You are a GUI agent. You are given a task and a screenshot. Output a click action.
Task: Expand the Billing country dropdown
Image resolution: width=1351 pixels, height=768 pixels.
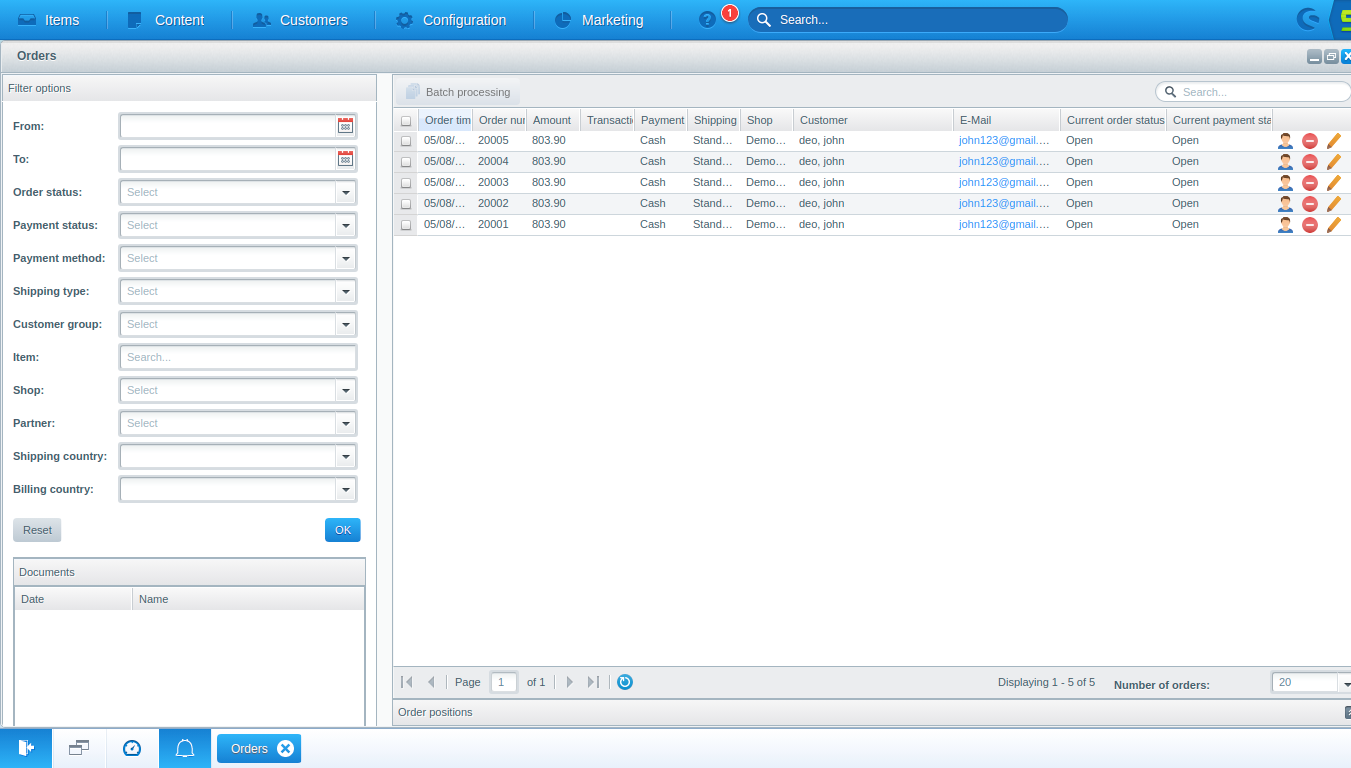point(346,489)
